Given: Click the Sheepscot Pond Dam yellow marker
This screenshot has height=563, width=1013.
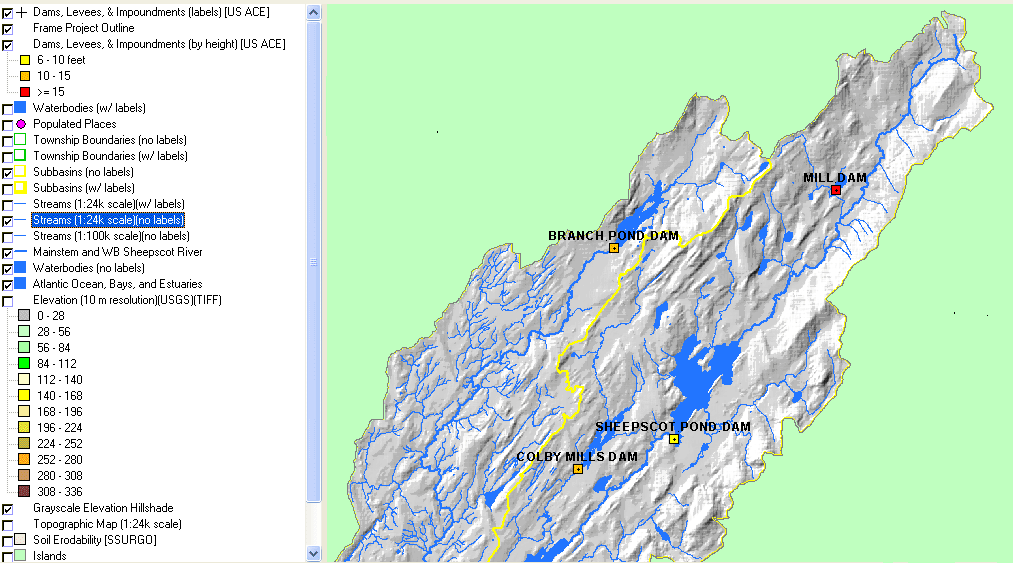Looking at the screenshot, I should click(x=674, y=439).
